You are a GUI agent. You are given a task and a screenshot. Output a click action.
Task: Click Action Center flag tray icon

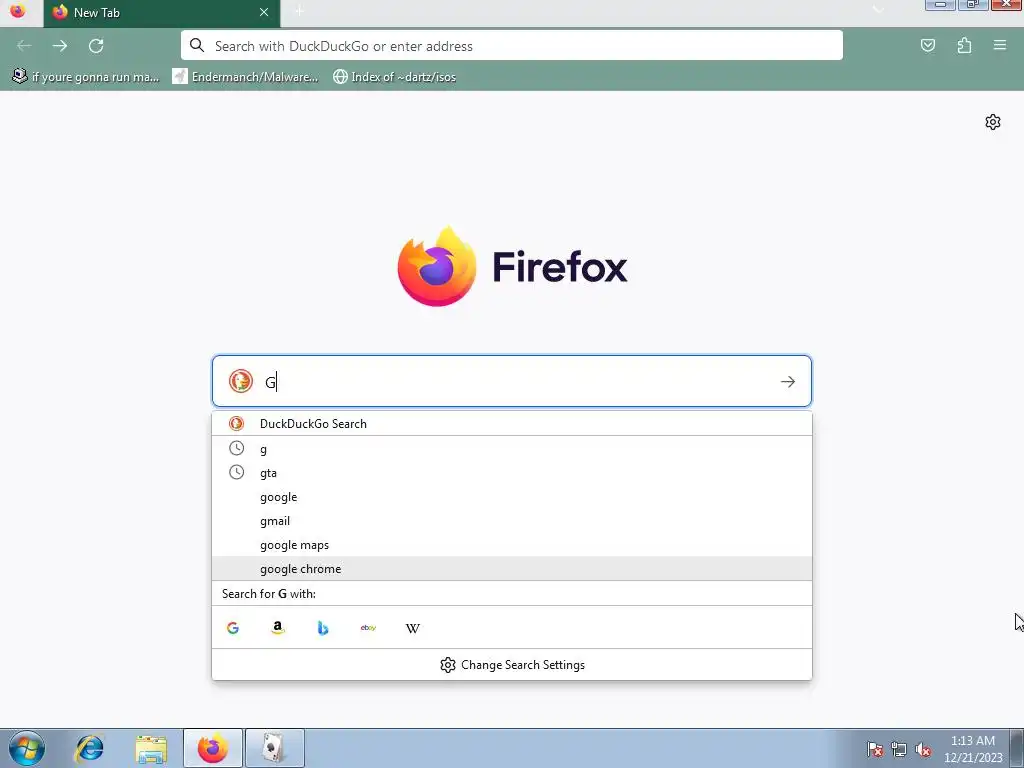tap(875, 749)
